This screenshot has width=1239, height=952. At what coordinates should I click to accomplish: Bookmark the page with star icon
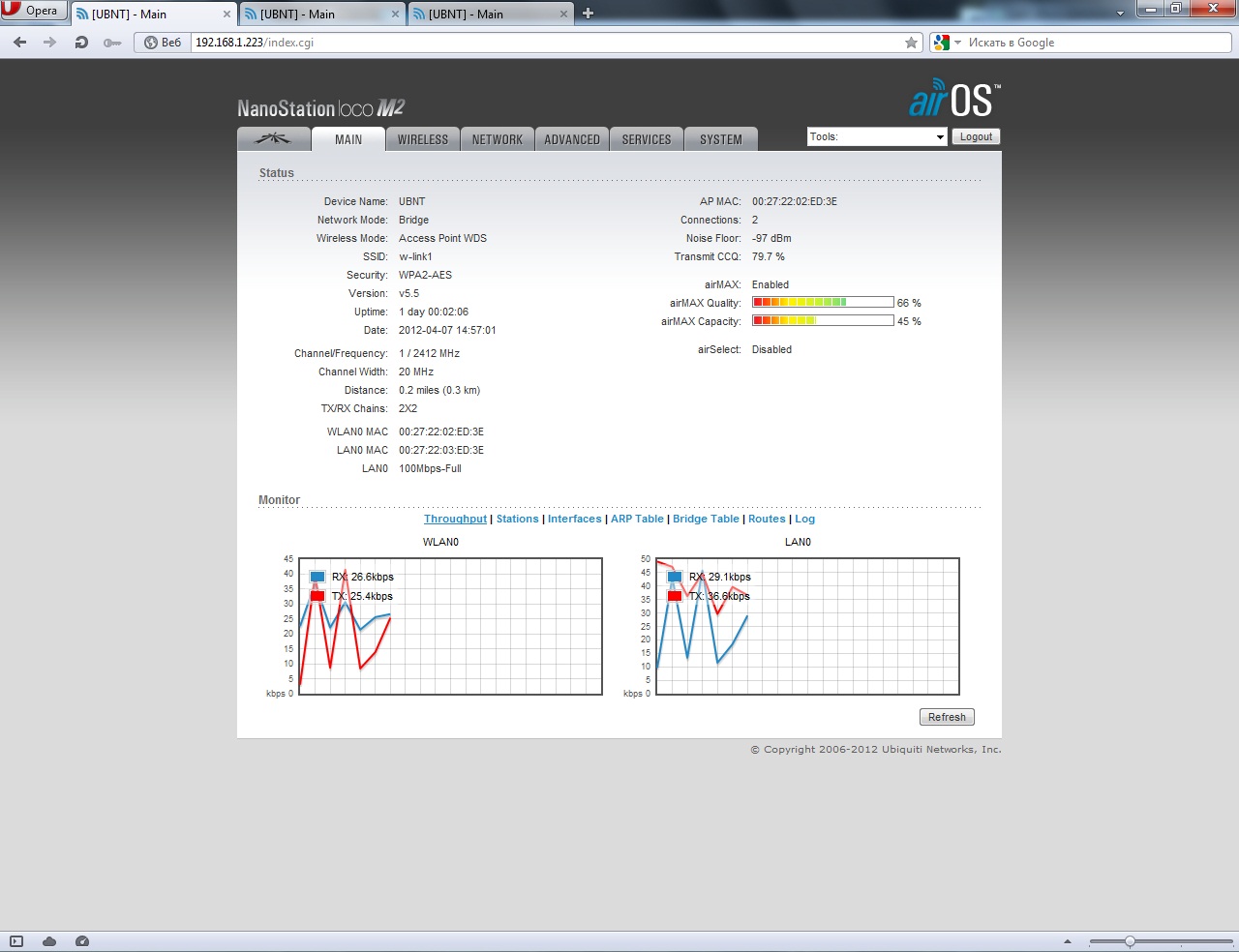pyautogui.click(x=911, y=43)
